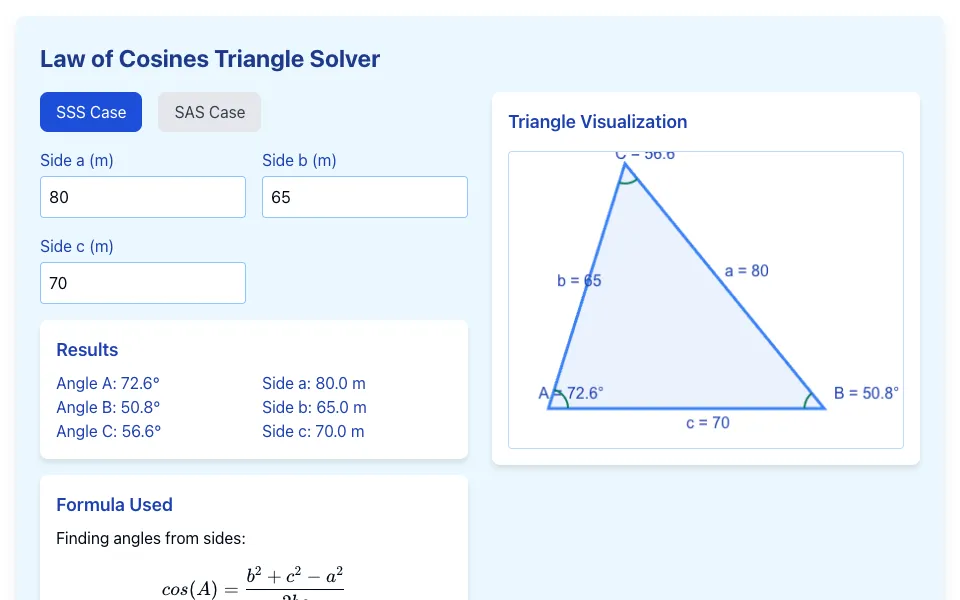Click the Formula Used heading

click(x=114, y=504)
